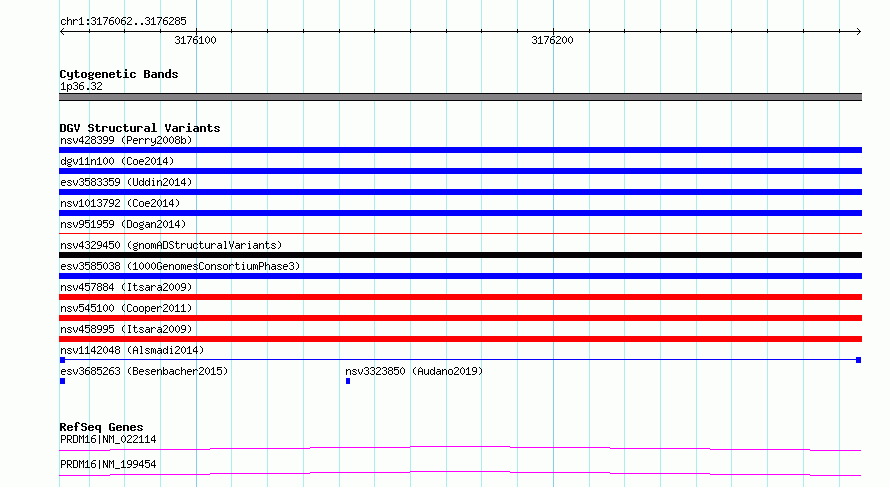The image size is (890, 487).
Task: Click the nsv458995 (Itsara2009) label
Action: pos(126,329)
